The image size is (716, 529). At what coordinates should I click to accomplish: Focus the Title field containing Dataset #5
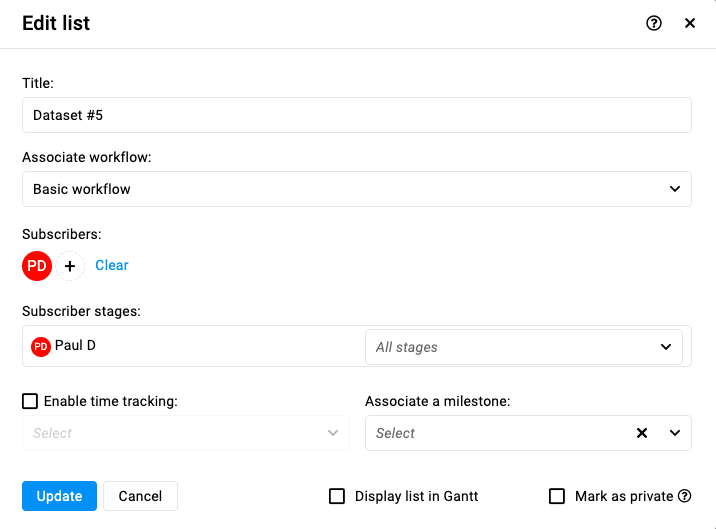pyautogui.click(x=357, y=115)
